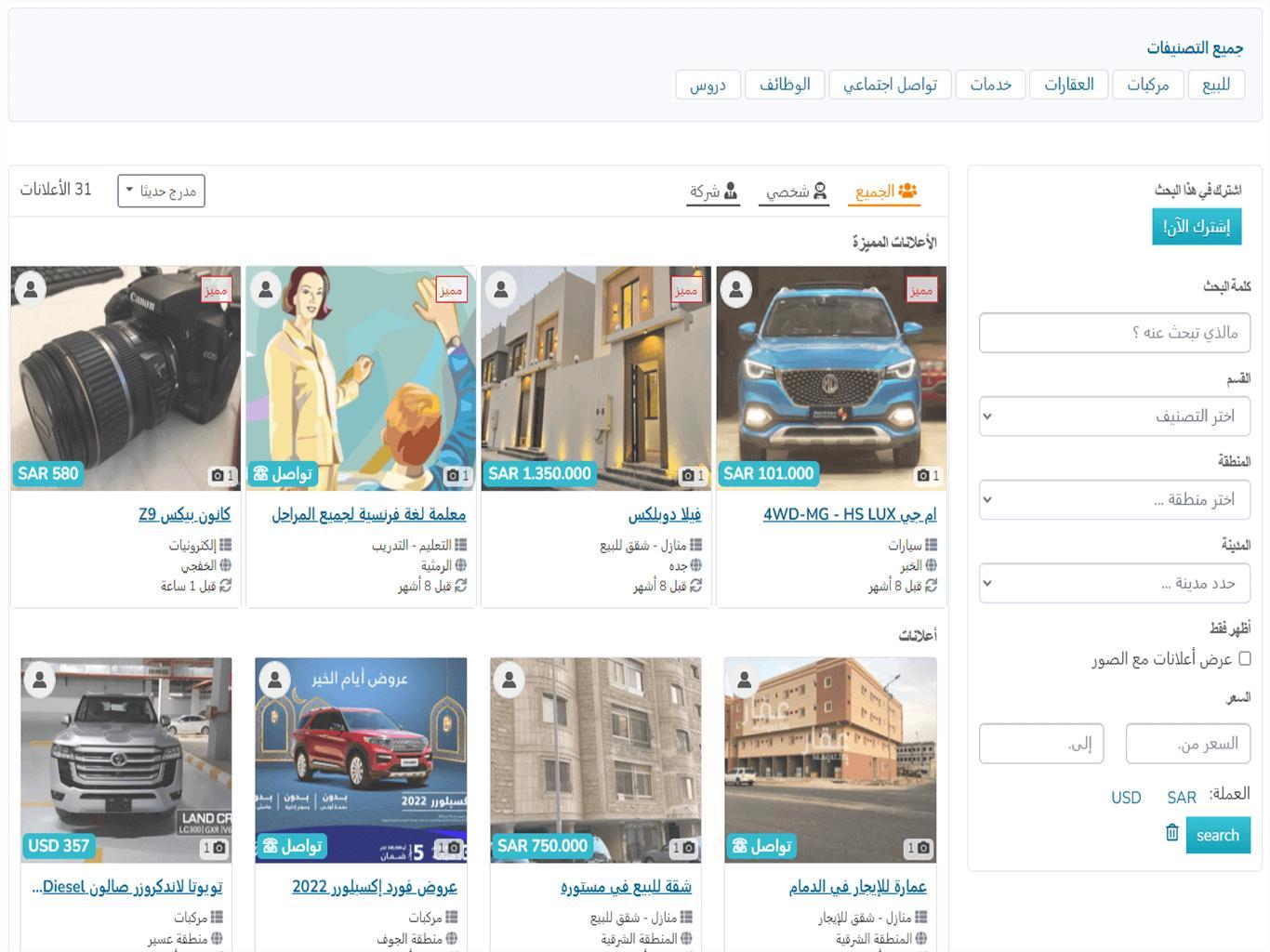Open the Land Cruiser photo thumbnail
The width and height of the screenshot is (1270, 952).
click(126, 760)
